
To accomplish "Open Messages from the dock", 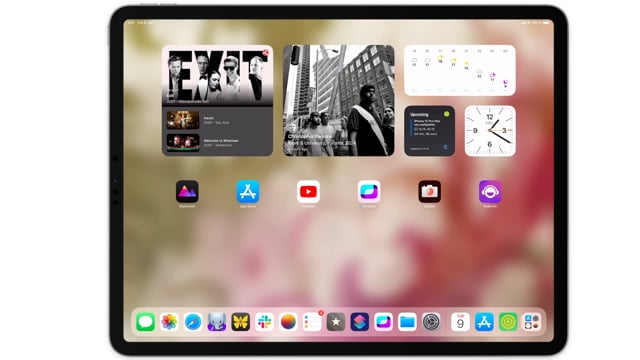I will pos(145,322).
